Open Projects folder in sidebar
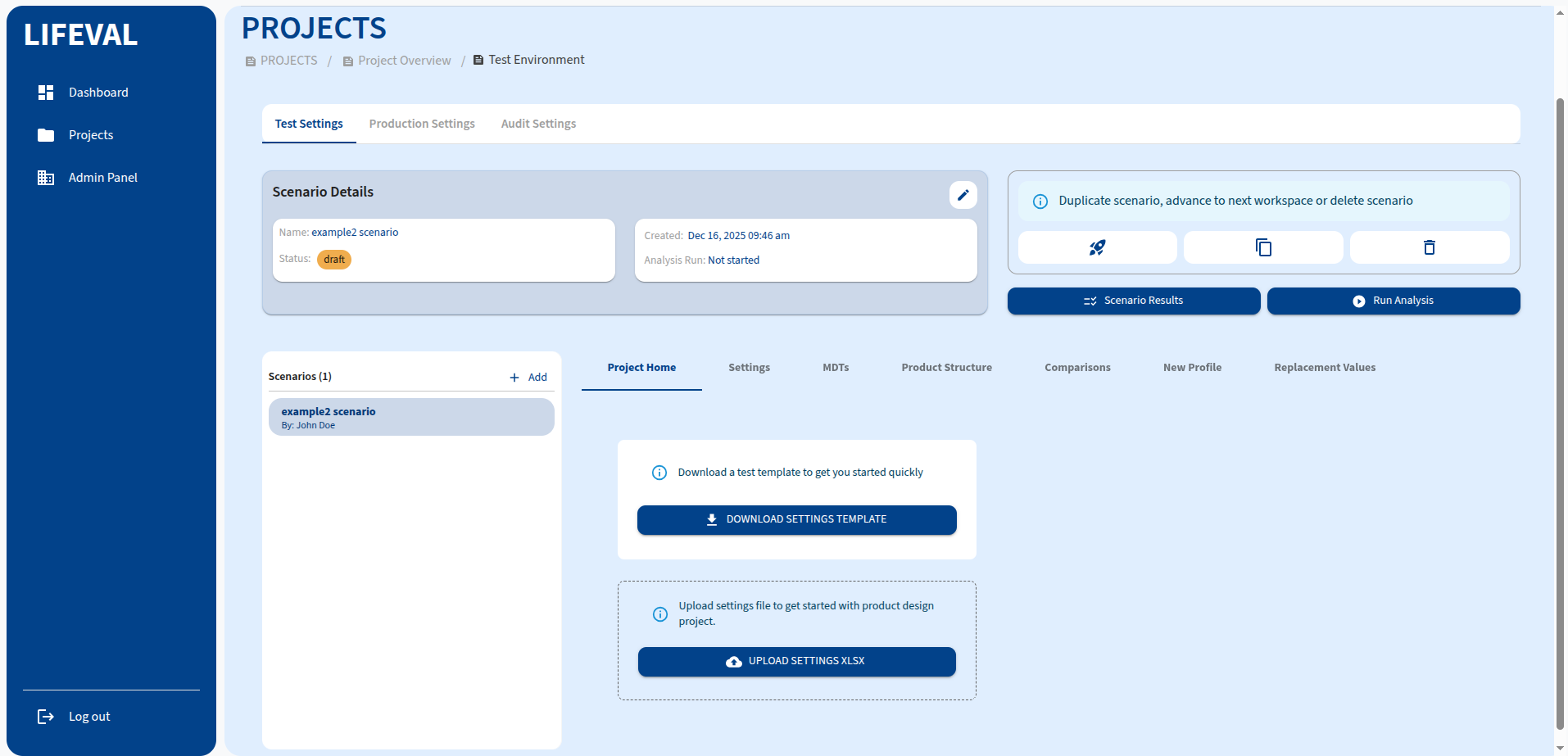This screenshot has height=756, width=1568. coord(90,135)
